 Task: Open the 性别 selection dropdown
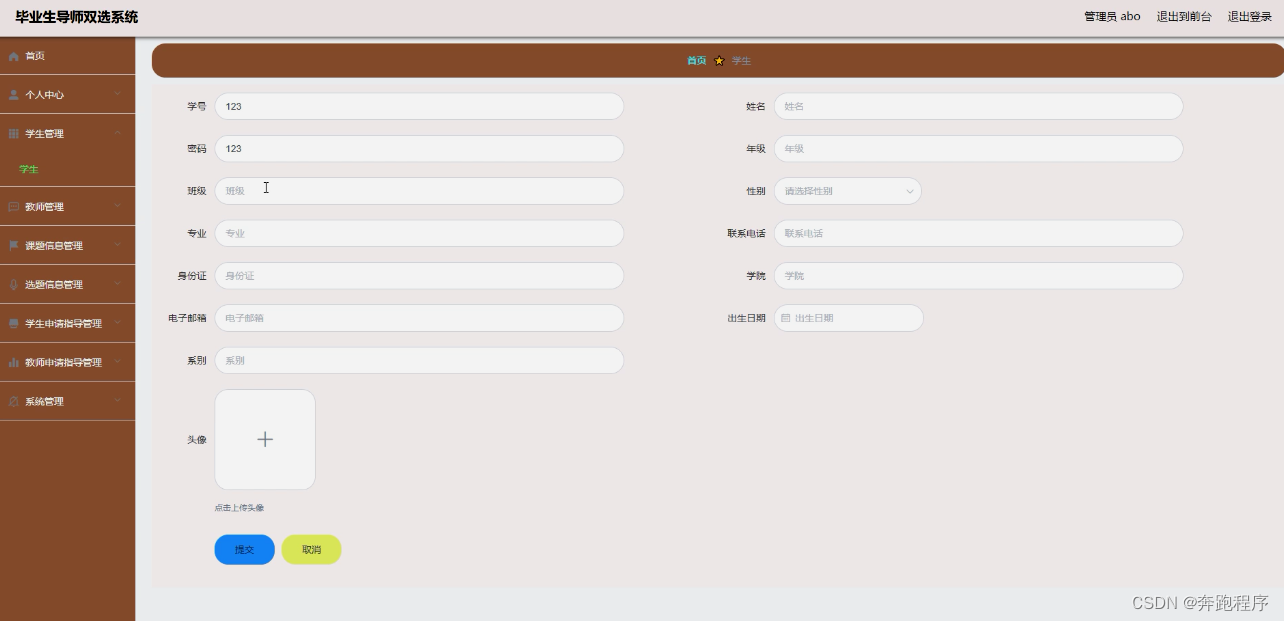tap(848, 191)
